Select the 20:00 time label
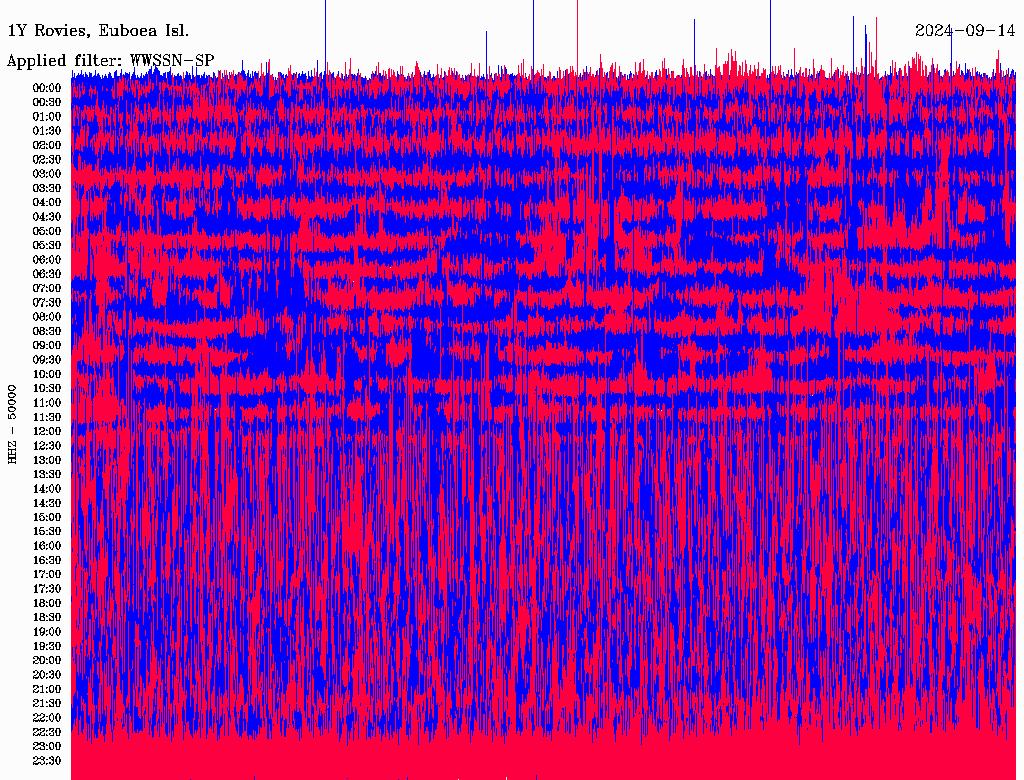 coord(47,660)
